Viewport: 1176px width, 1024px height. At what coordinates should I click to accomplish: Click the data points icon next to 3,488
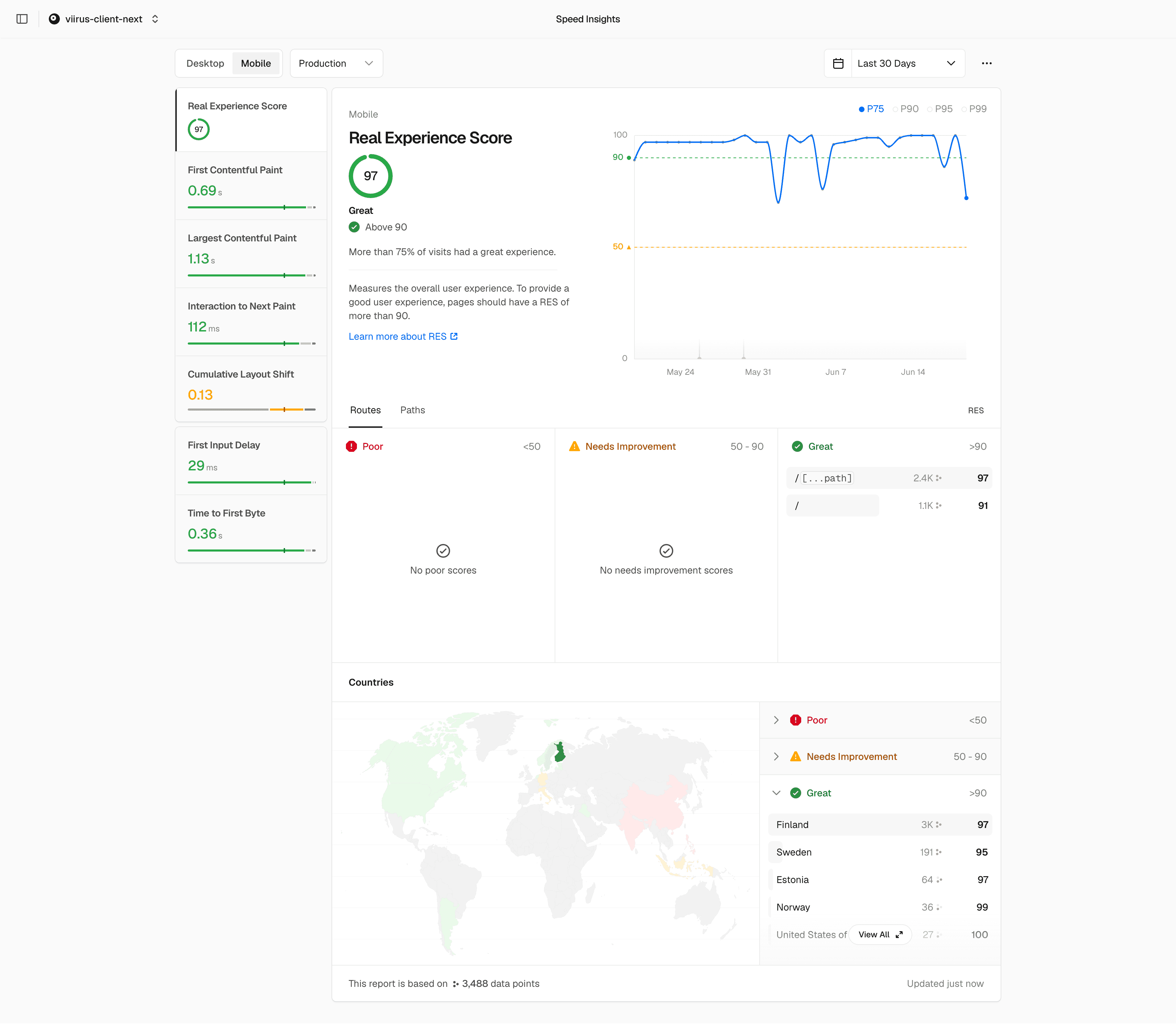455,984
